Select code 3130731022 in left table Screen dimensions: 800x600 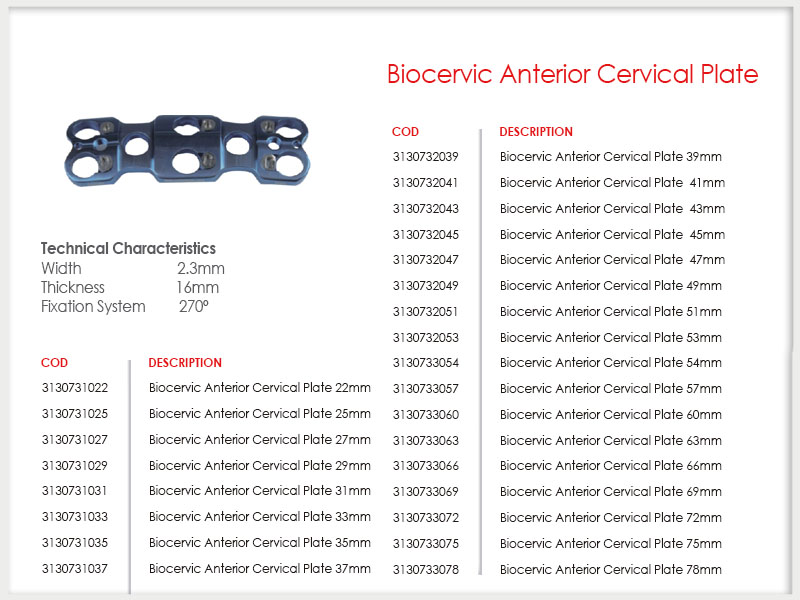tap(75, 388)
